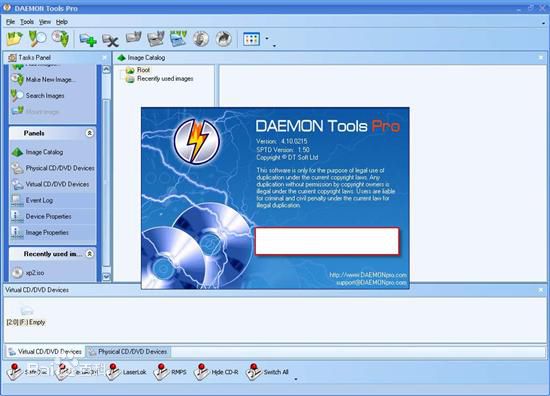Remove virtual drive using the X icon
550x396 pixels.
(110, 40)
